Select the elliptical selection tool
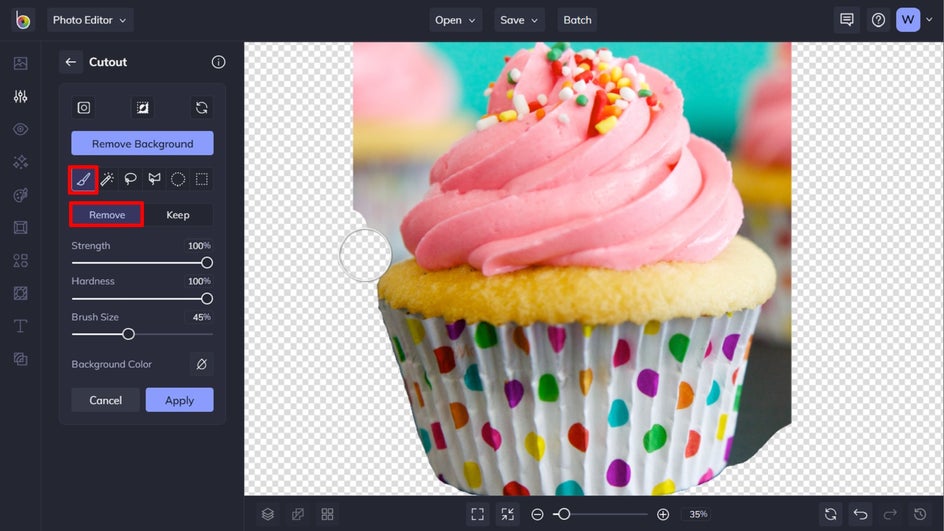Image resolution: width=944 pixels, height=531 pixels. [178, 179]
